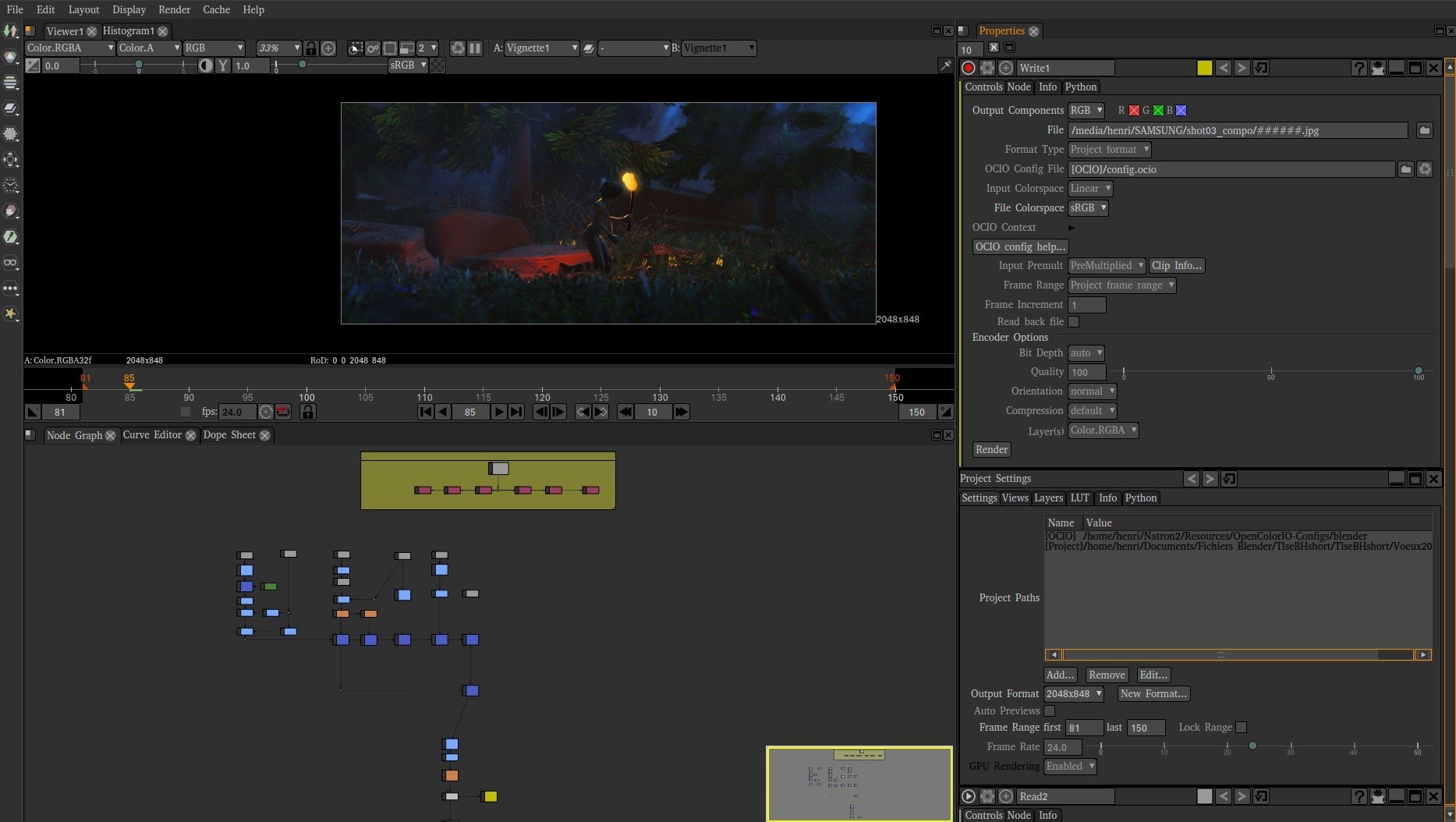
Task: Open Write1 settings gear icon
Action: click(x=987, y=68)
